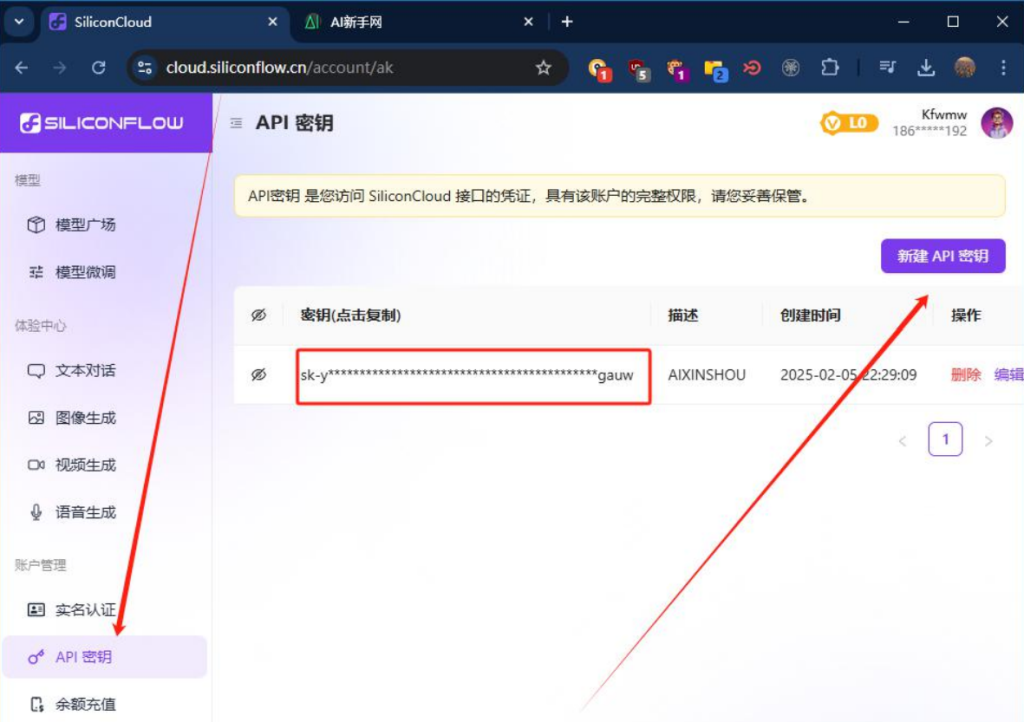Open the media controls icon
The image size is (1024, 722).
[888, 67]
